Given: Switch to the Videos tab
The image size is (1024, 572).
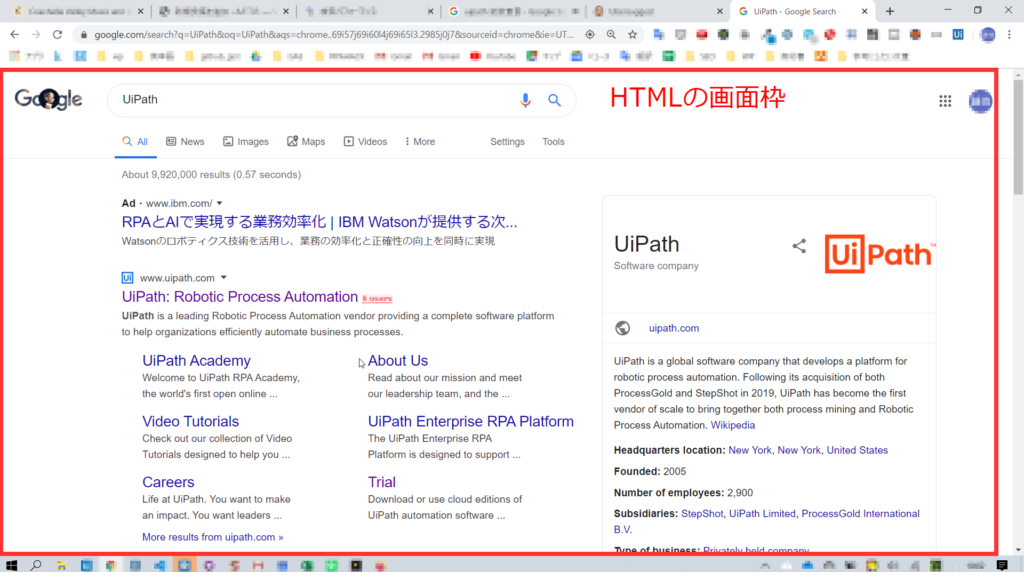Looking at the screenshot, I should (x=365, y=142).
